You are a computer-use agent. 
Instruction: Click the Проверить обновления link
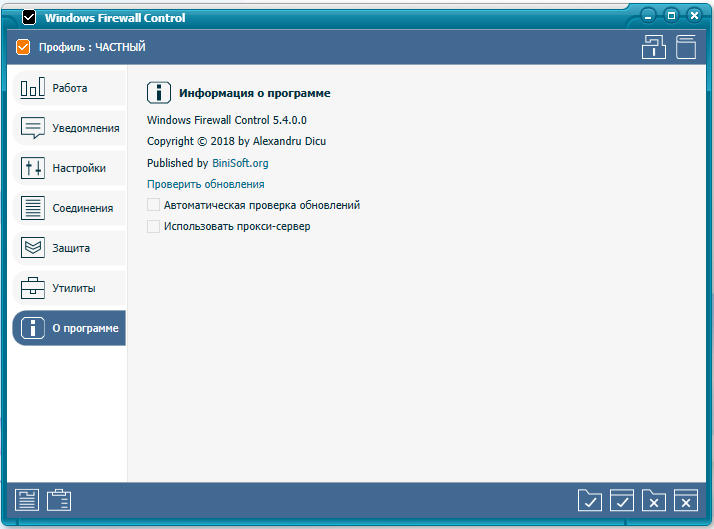(205, 184)
